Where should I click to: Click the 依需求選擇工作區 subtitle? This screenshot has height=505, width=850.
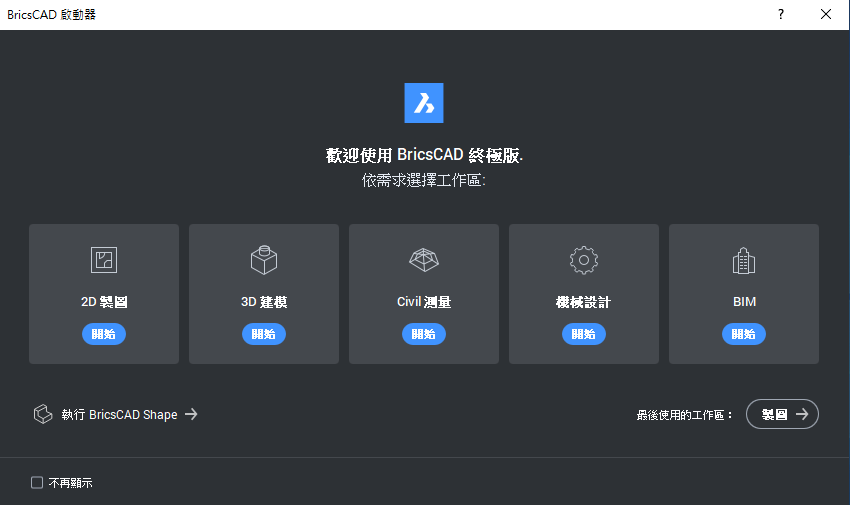(424, 180)
